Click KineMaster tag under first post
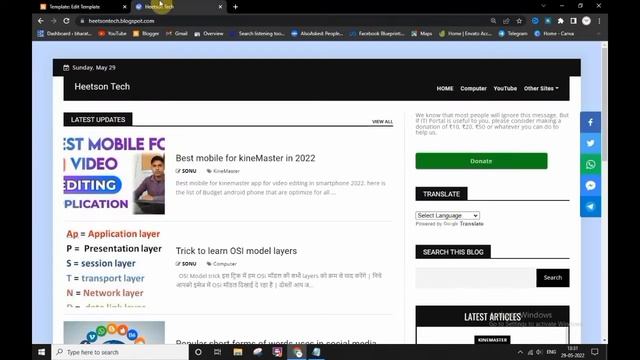This screenshot has height=360, width=640. coord(226,171)
